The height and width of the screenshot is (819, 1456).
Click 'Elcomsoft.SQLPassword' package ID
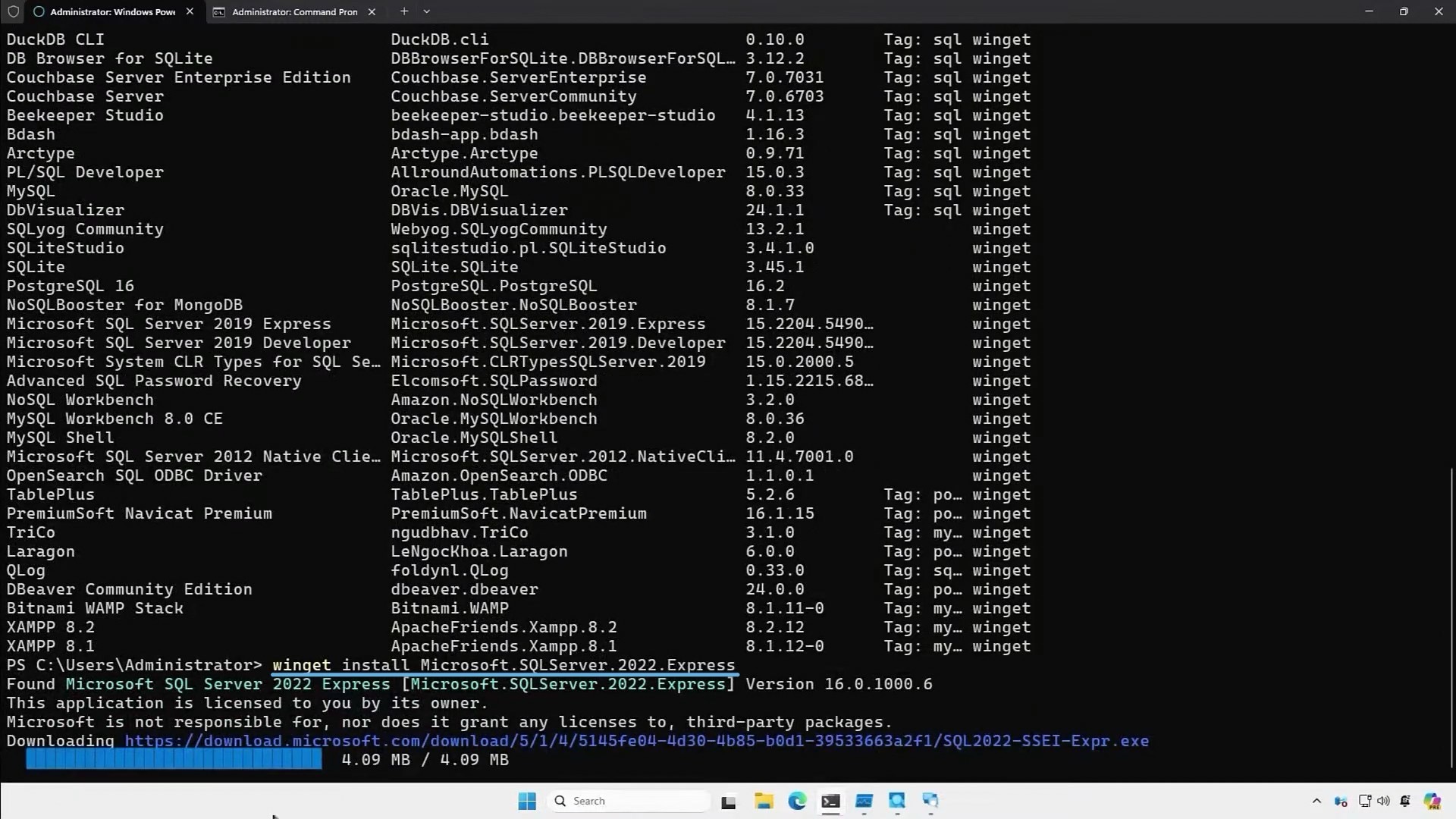[x=494, y=381]
